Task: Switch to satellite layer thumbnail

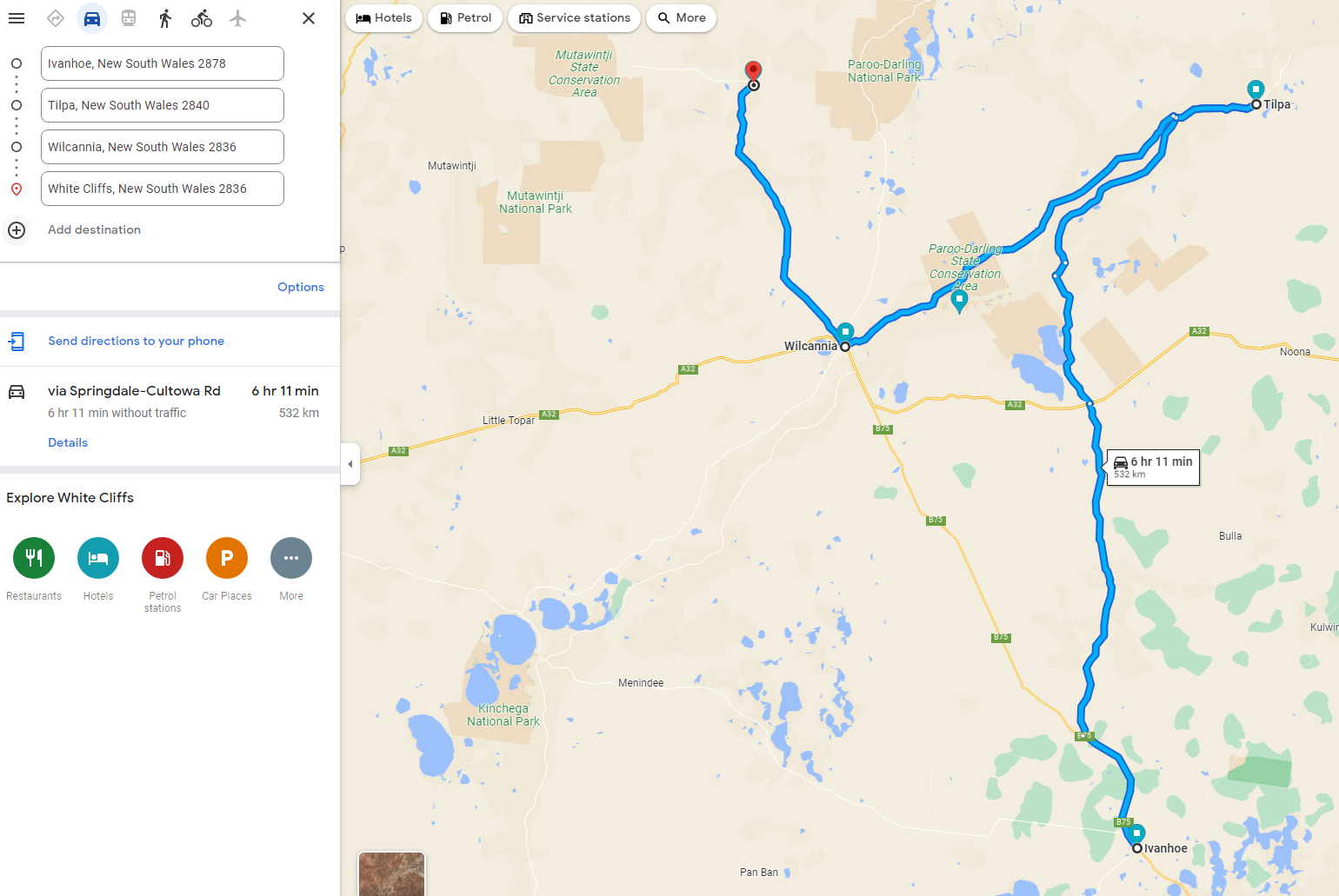Action: [391, 873]
